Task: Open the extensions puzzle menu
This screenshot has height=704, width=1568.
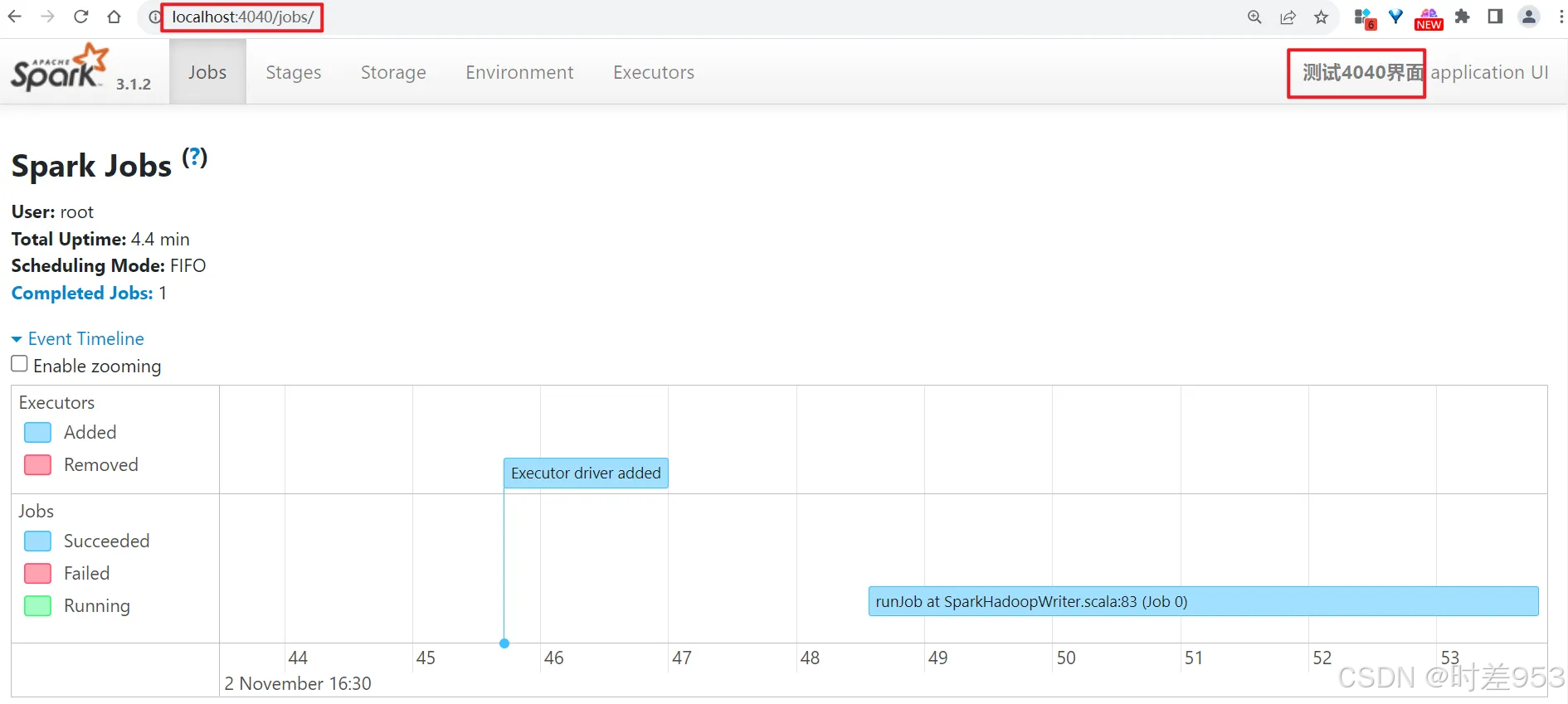Action: (x=1462, y=17)
